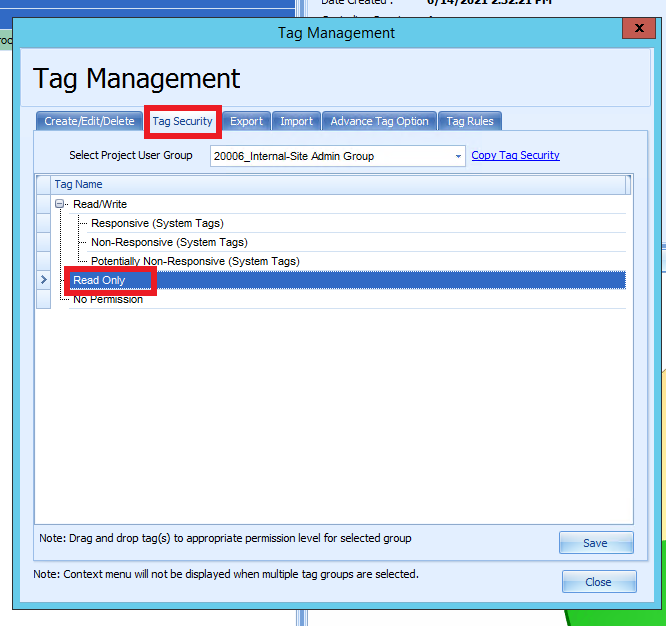Select Responsive (System Tags) row
The height and width of the screenshot is (626, 666).
[356, 223]
